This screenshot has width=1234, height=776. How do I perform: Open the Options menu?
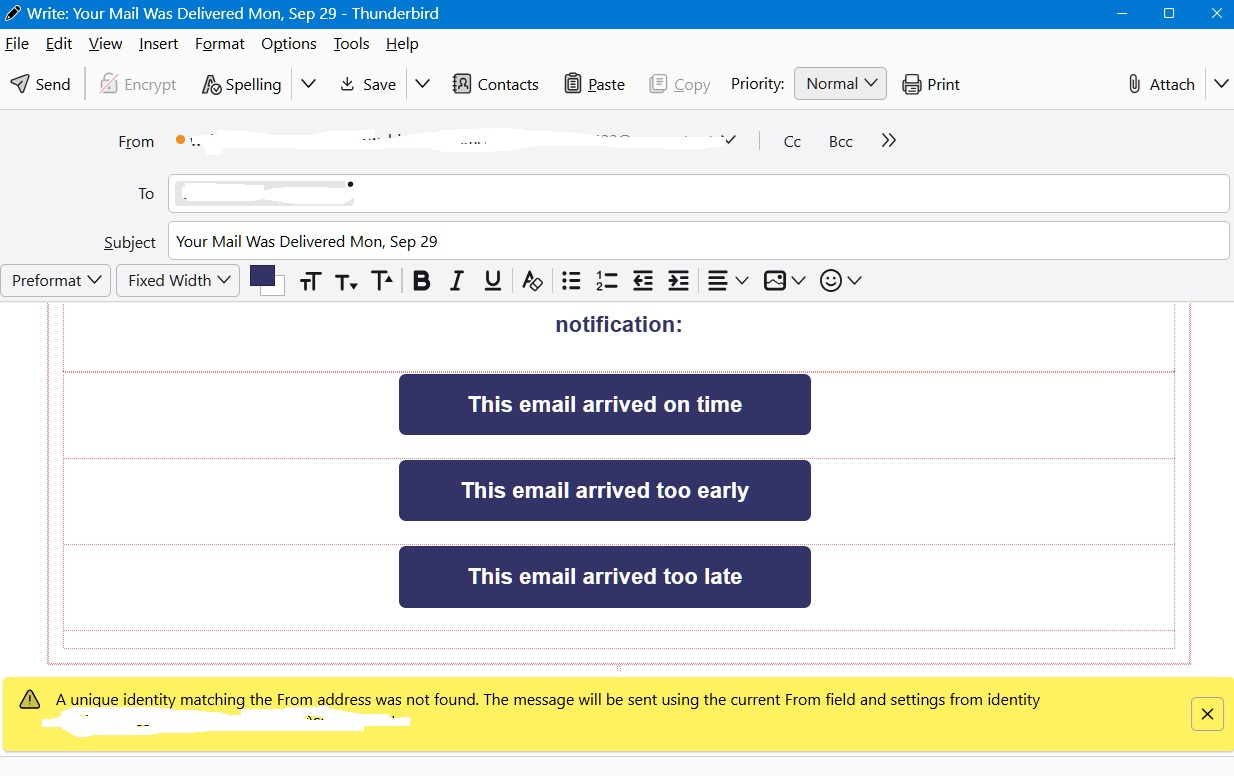coord(289,44)
